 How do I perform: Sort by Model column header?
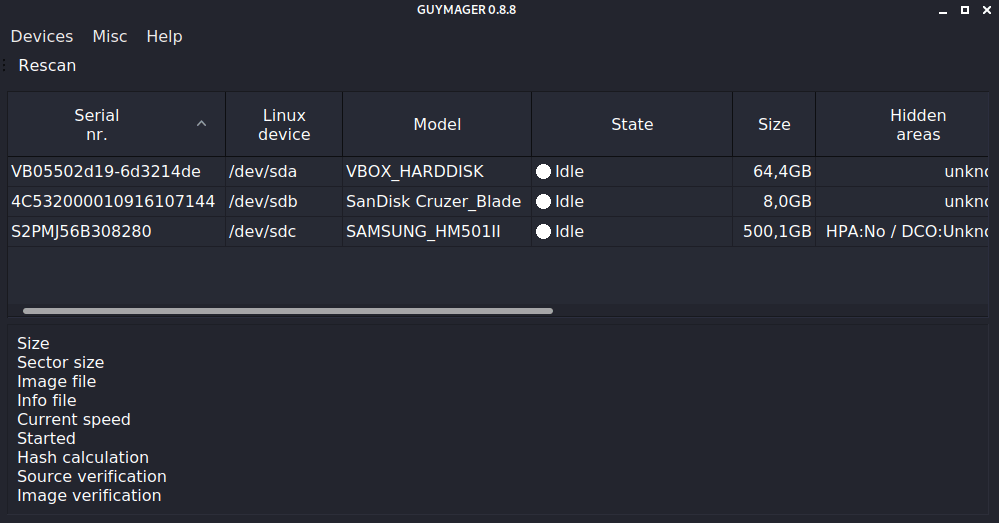[437, 125]
